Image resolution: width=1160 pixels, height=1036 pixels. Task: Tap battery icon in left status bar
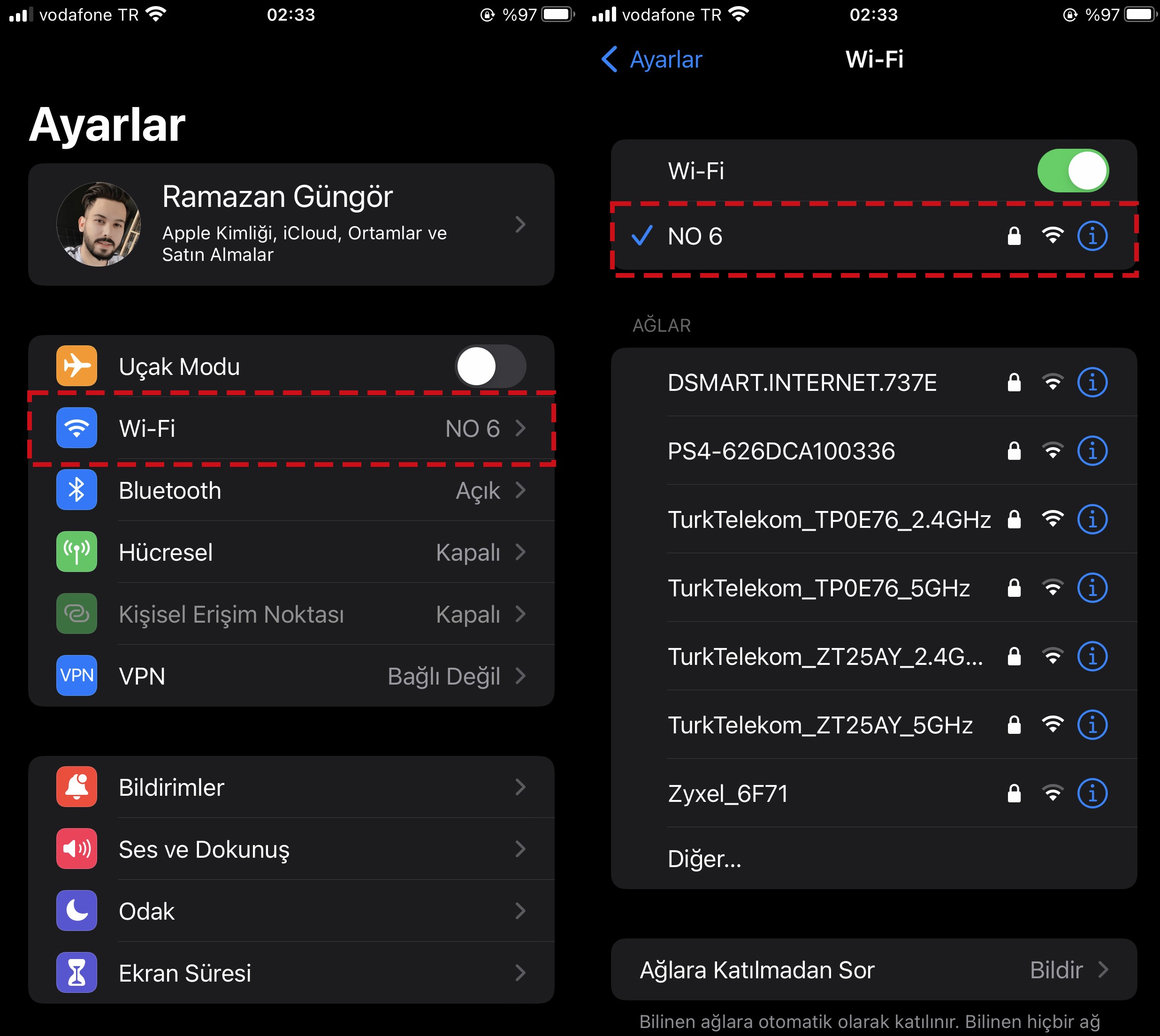point(558,14)
